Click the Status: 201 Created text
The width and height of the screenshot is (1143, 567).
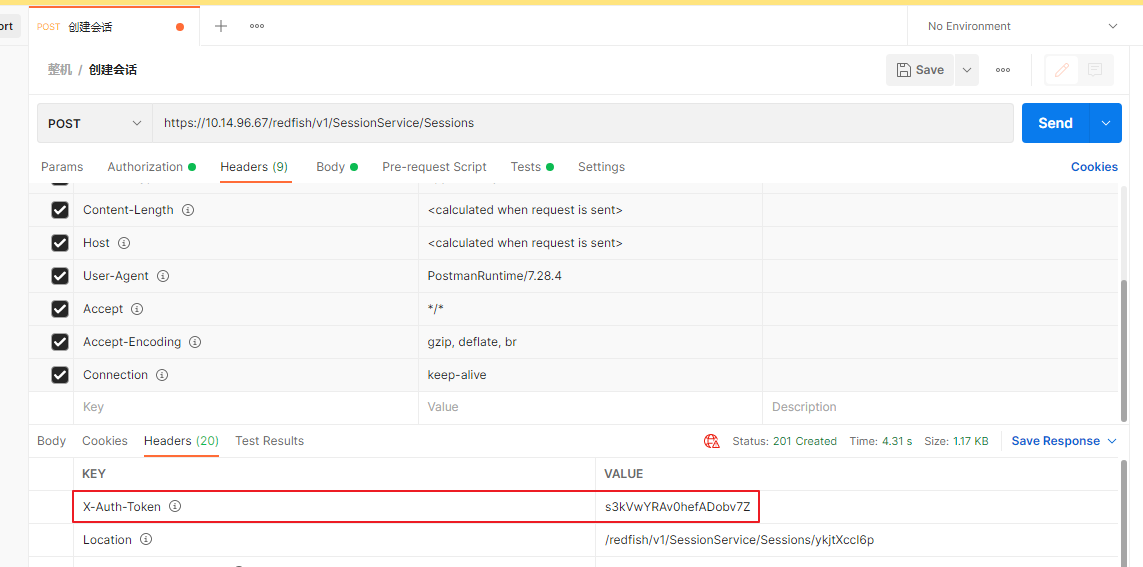coord(784,441)
